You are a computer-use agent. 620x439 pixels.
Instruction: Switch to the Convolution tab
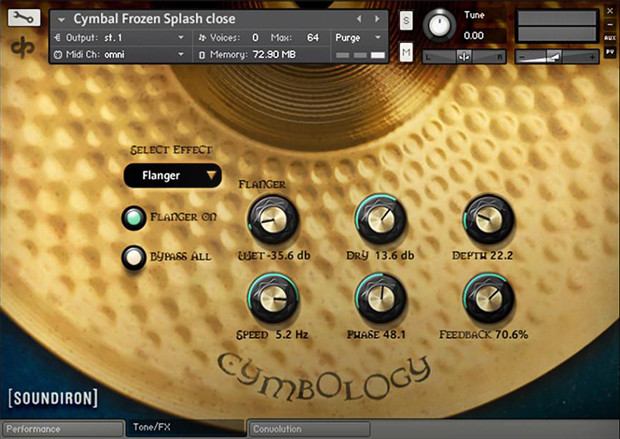(309, 429)
